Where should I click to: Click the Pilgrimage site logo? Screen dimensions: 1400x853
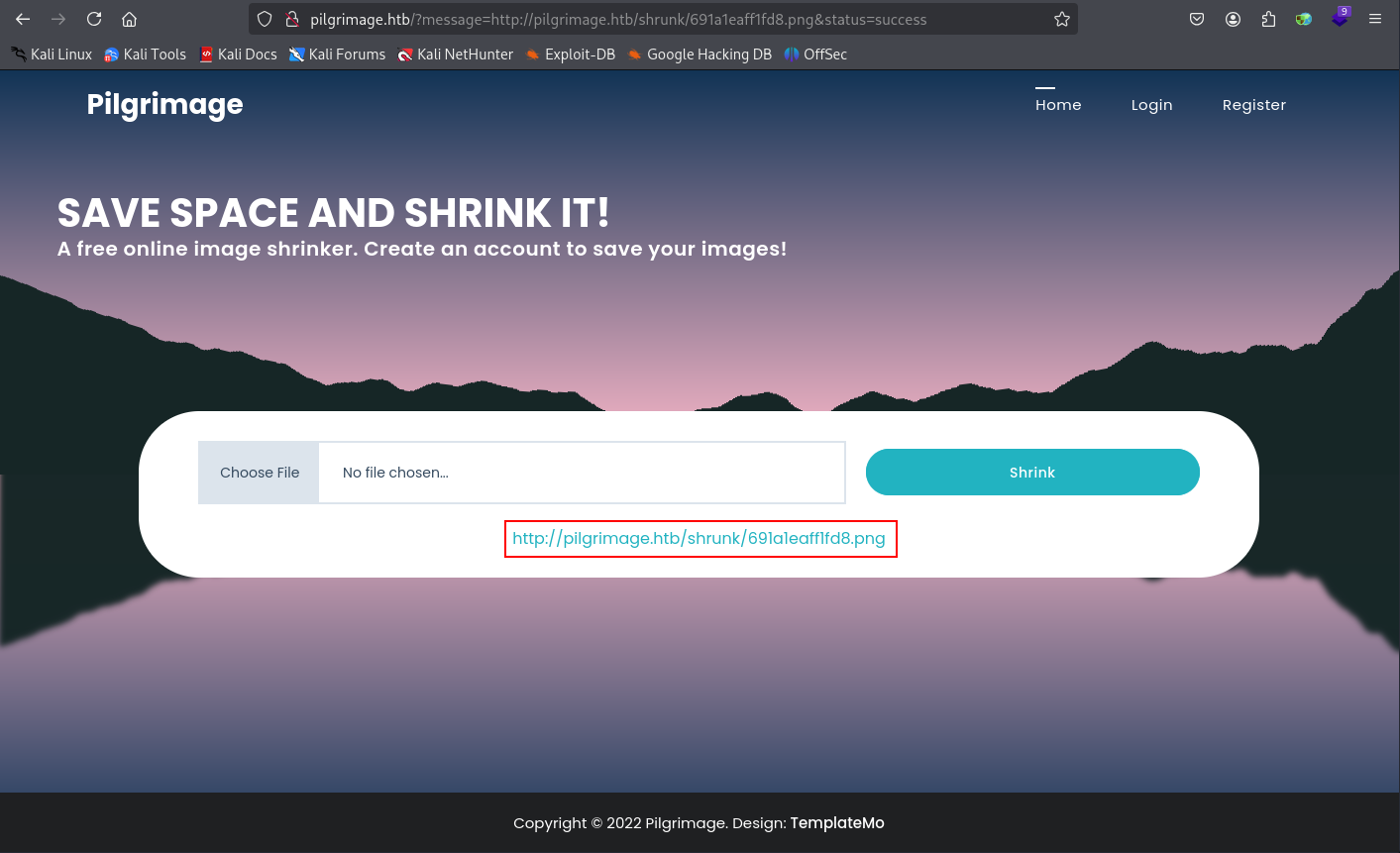[164, 105]
